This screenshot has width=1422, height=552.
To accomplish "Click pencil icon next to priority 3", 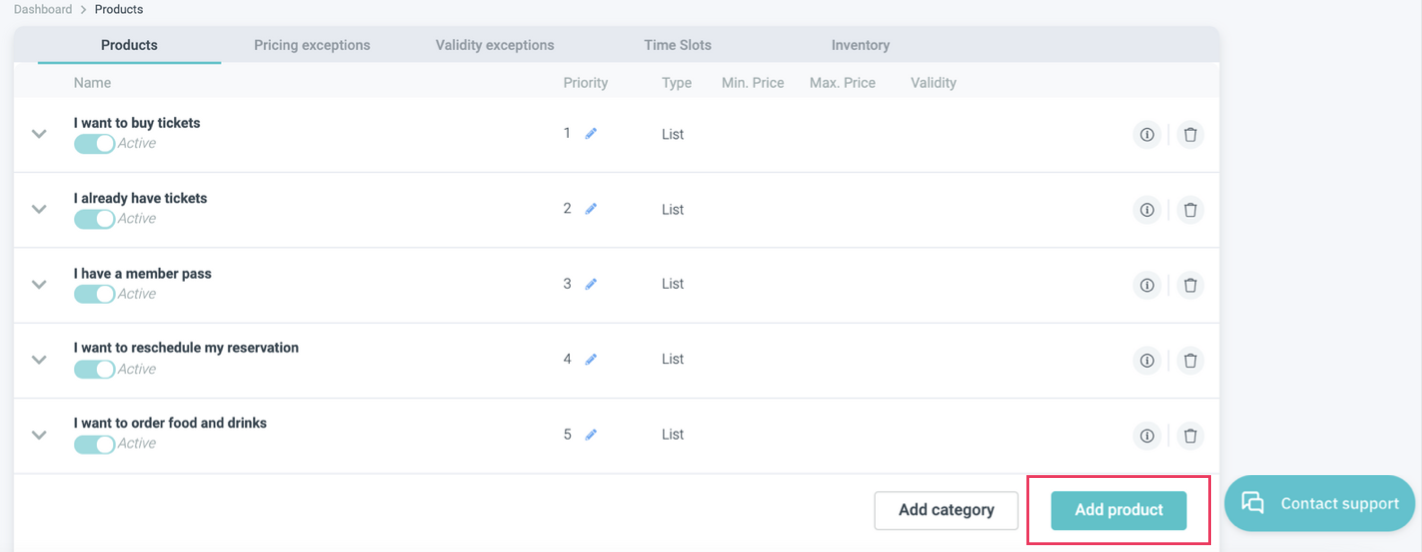I will [x=591, y=284].
